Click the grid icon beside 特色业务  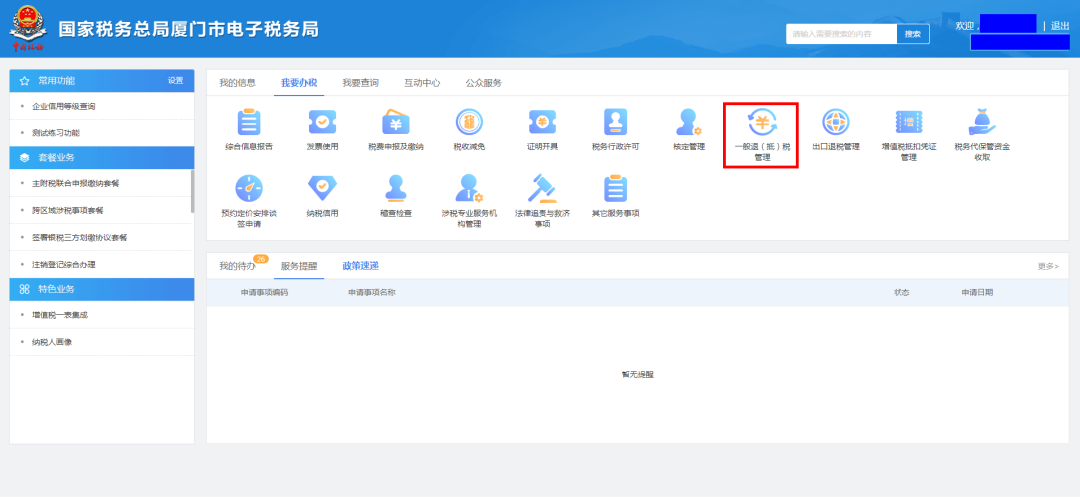[x=25, y=289]
